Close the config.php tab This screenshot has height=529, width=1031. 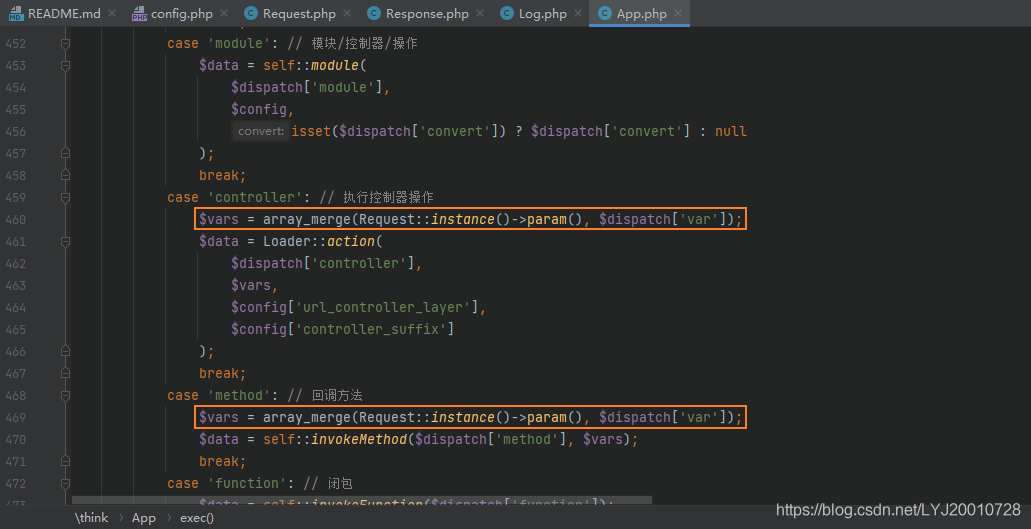tap(224, 13)
